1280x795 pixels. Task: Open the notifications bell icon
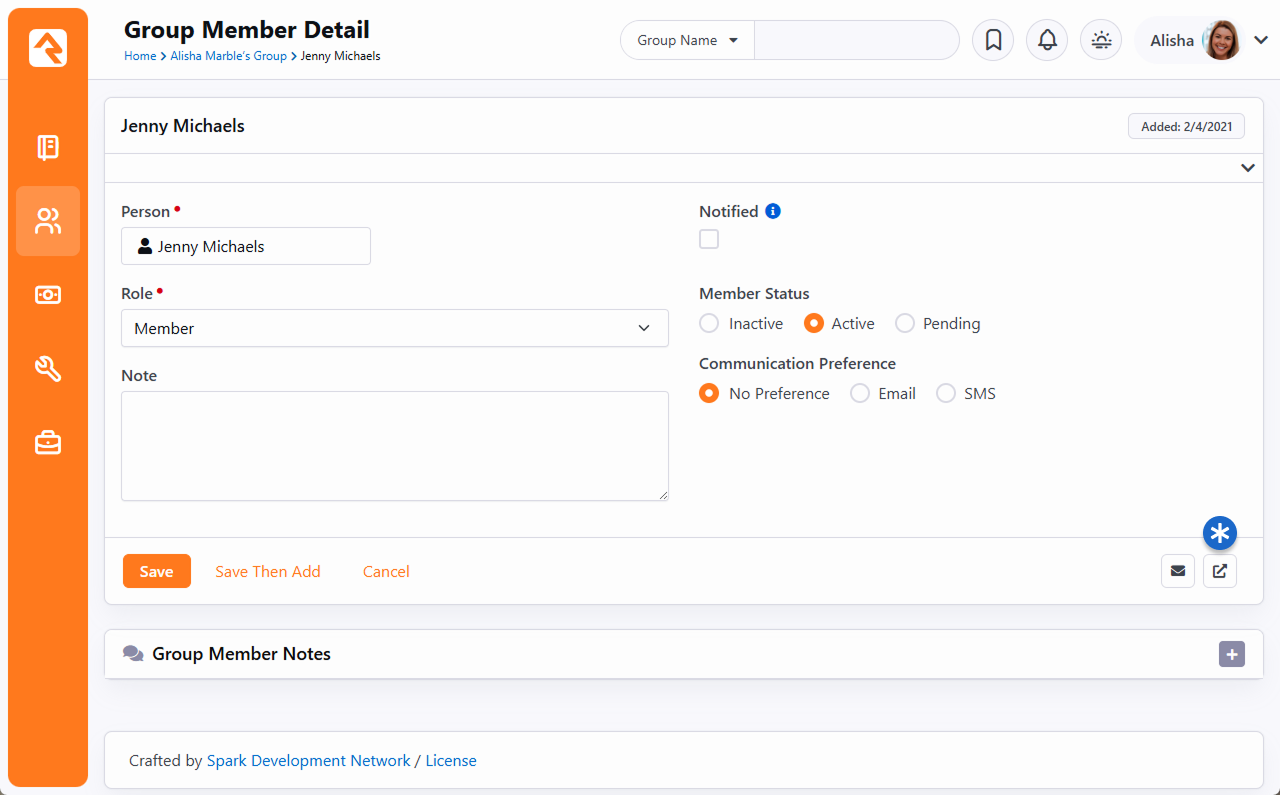pos(1047,40)
